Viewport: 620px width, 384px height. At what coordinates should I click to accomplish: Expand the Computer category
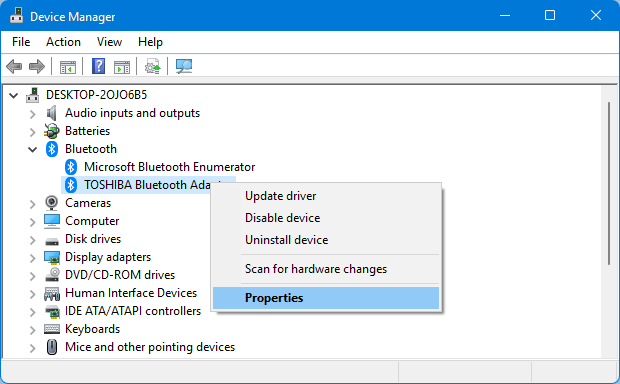point(33,222)
